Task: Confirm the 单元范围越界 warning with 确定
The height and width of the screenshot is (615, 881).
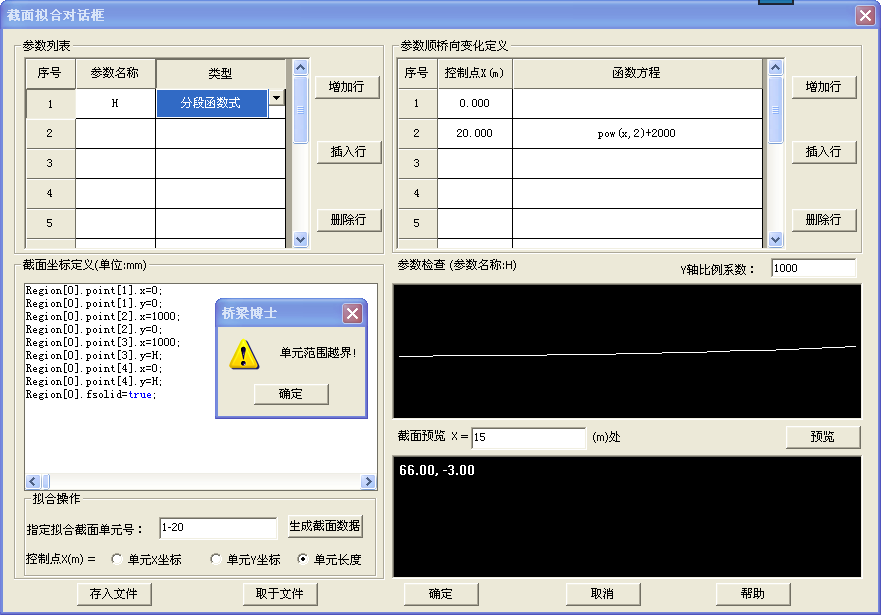Action: [291, 394]
